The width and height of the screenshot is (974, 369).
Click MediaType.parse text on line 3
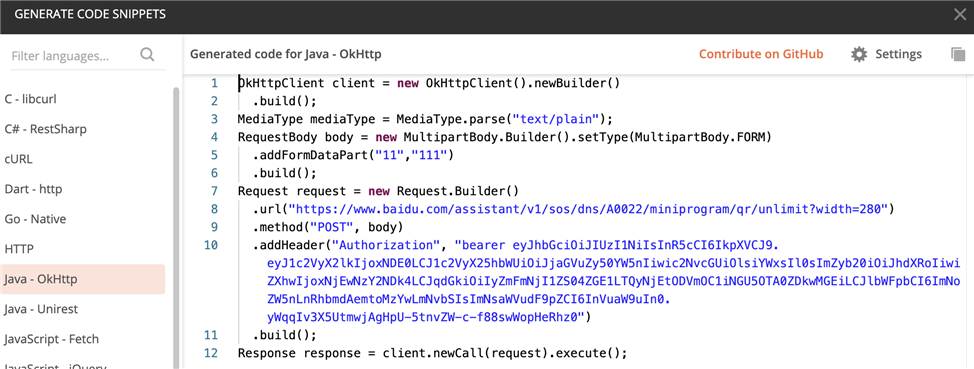tap(450, 119)
